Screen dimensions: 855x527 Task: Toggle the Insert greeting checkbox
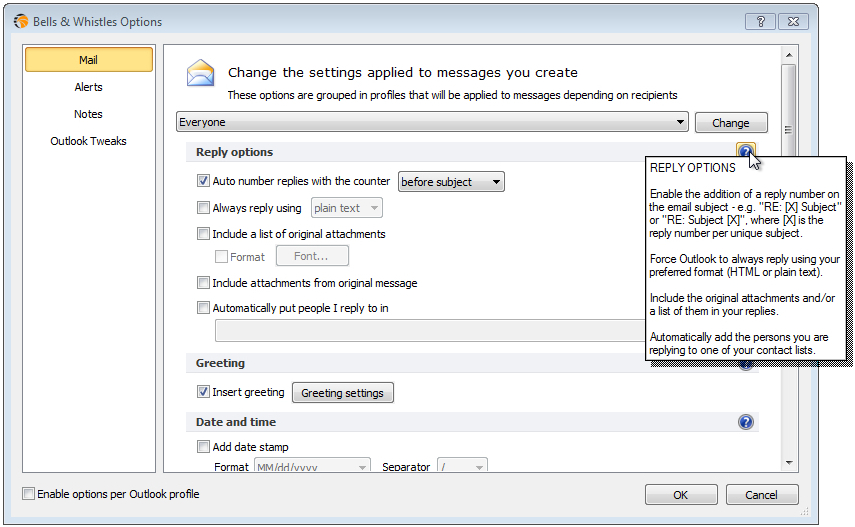[203, 391]
